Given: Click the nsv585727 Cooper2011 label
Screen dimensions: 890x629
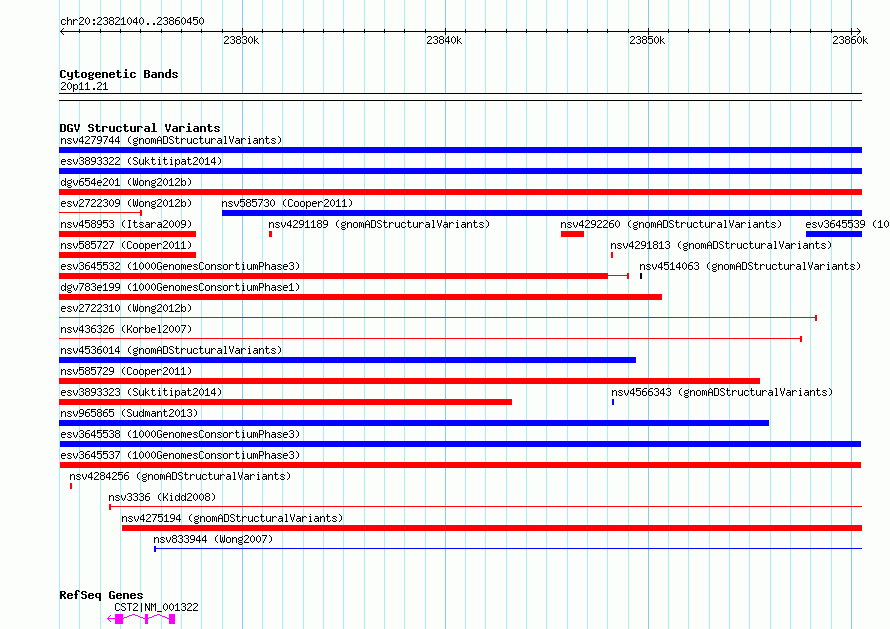Looking at the screenshot, I should coord(126,245).
